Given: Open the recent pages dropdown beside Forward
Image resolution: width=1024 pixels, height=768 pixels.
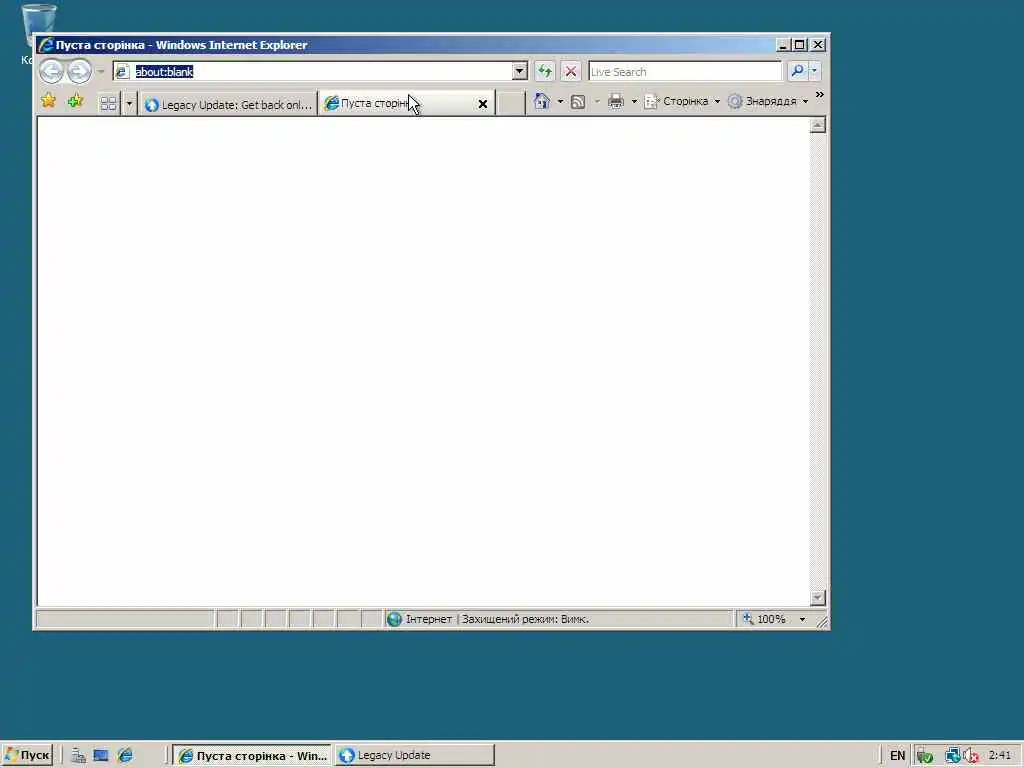Looking at the screenshot, I should [101, 71].
